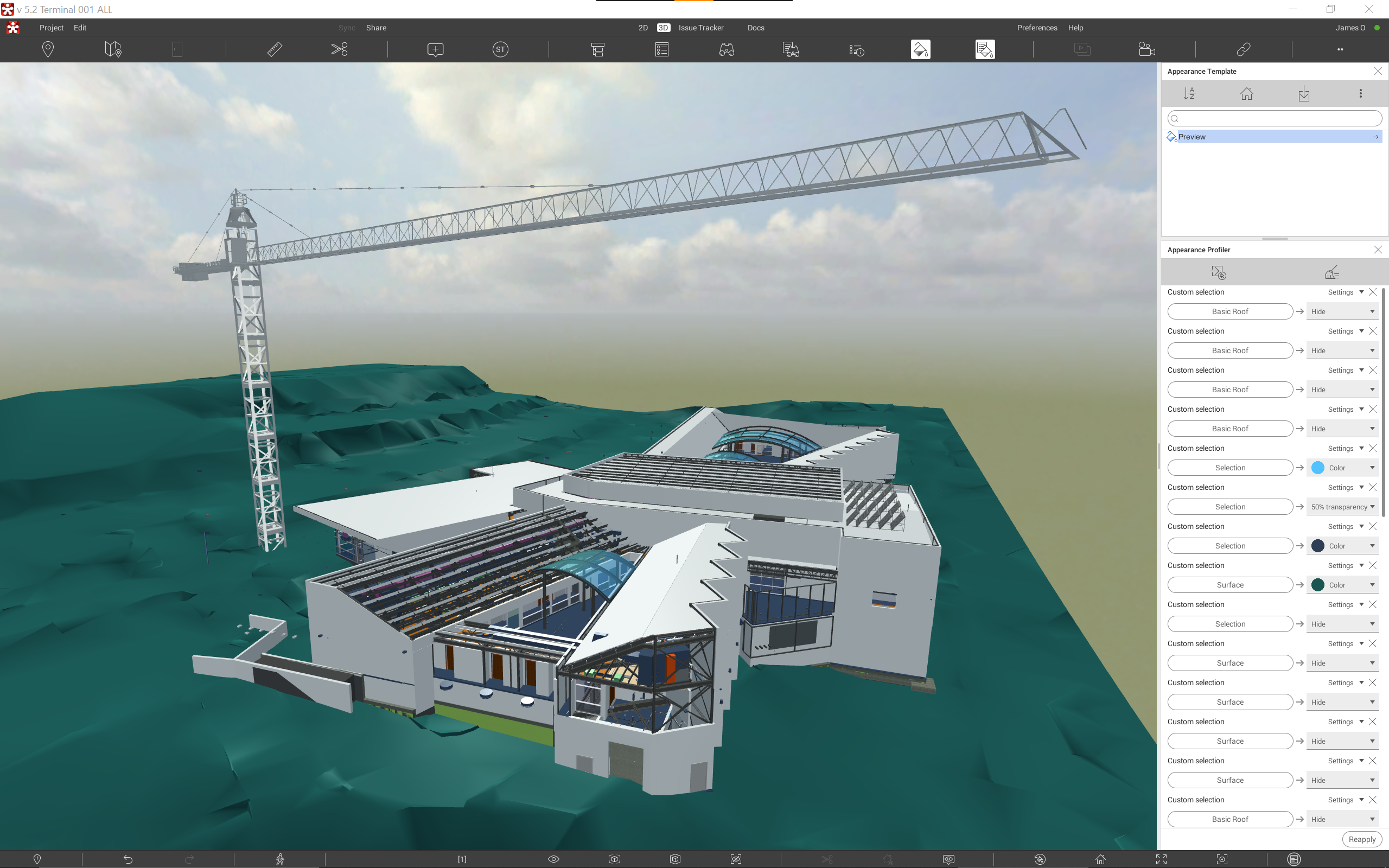The width and height of the screenshot is (1389, 868).
Task: Open Hide dropdown in bottommost Basic Roof row
Action: click(x=1342, y=819)
